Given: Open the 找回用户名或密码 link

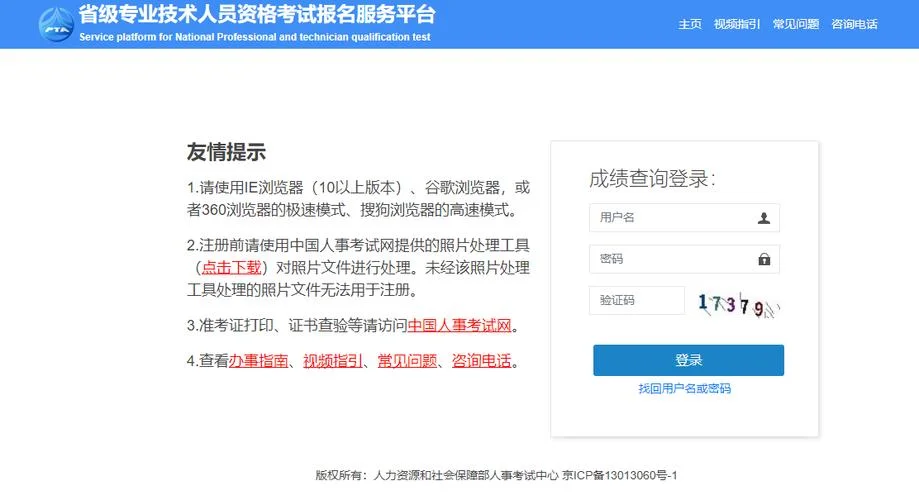Looking at the screenshot, I should tap(684, 388).
